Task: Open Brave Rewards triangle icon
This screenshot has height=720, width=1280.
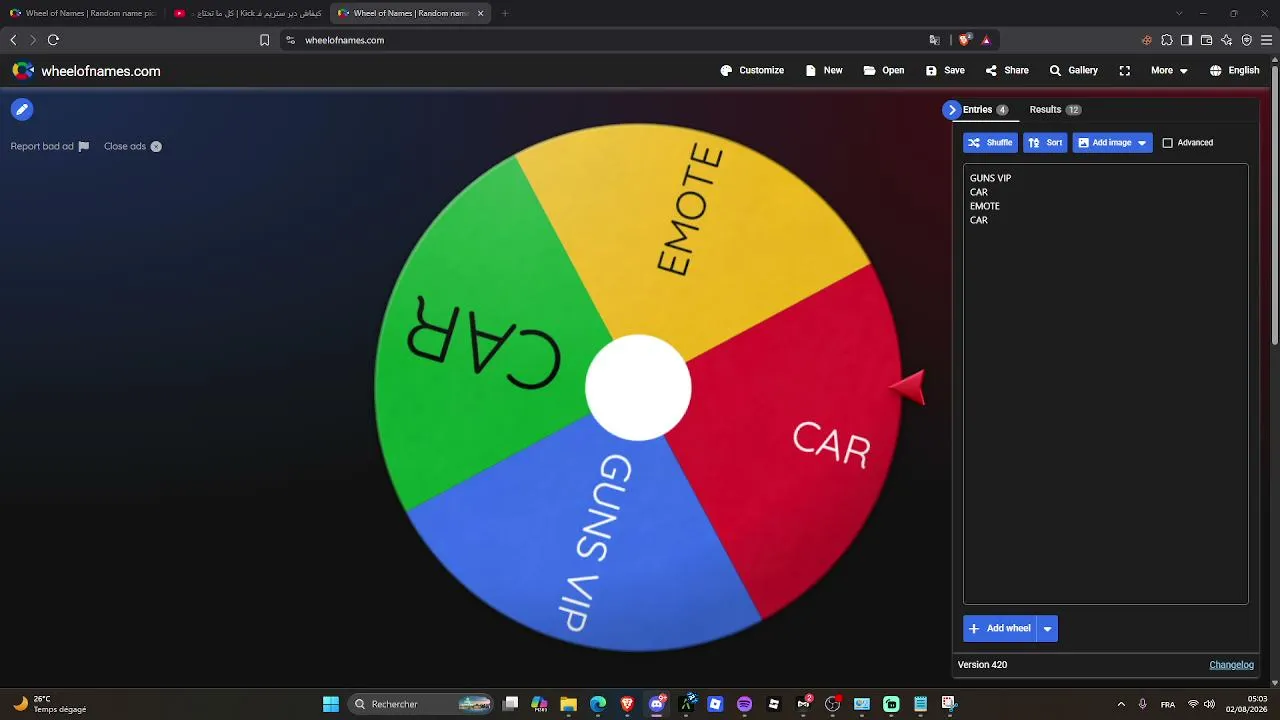Action: [x=986, y=40]
